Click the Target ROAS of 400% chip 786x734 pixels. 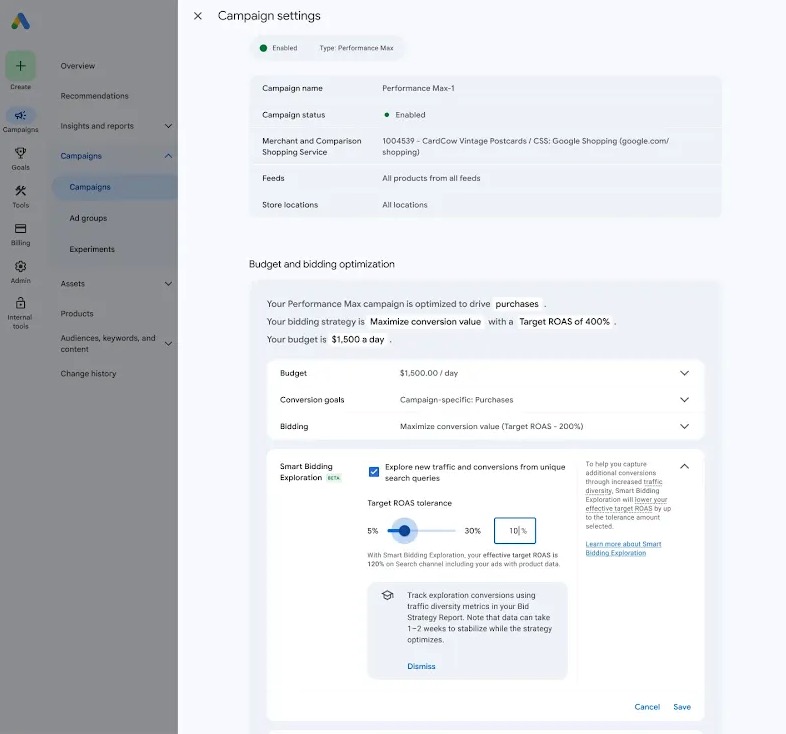564,322
